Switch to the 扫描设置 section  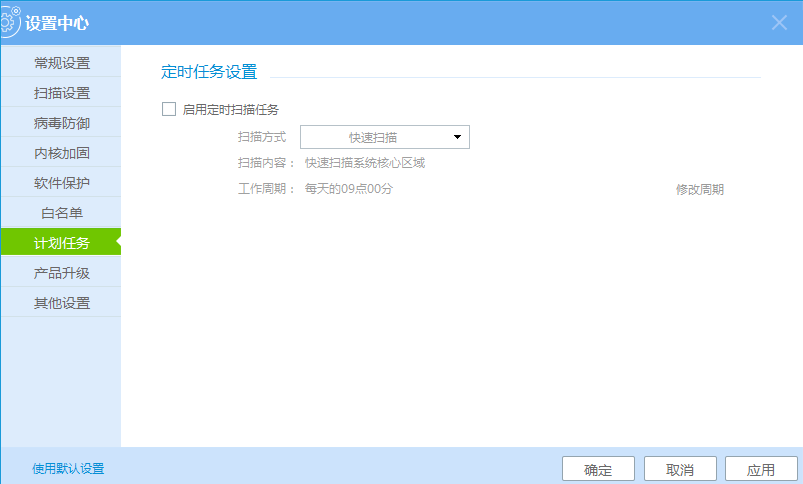click(x=61, y=93)
